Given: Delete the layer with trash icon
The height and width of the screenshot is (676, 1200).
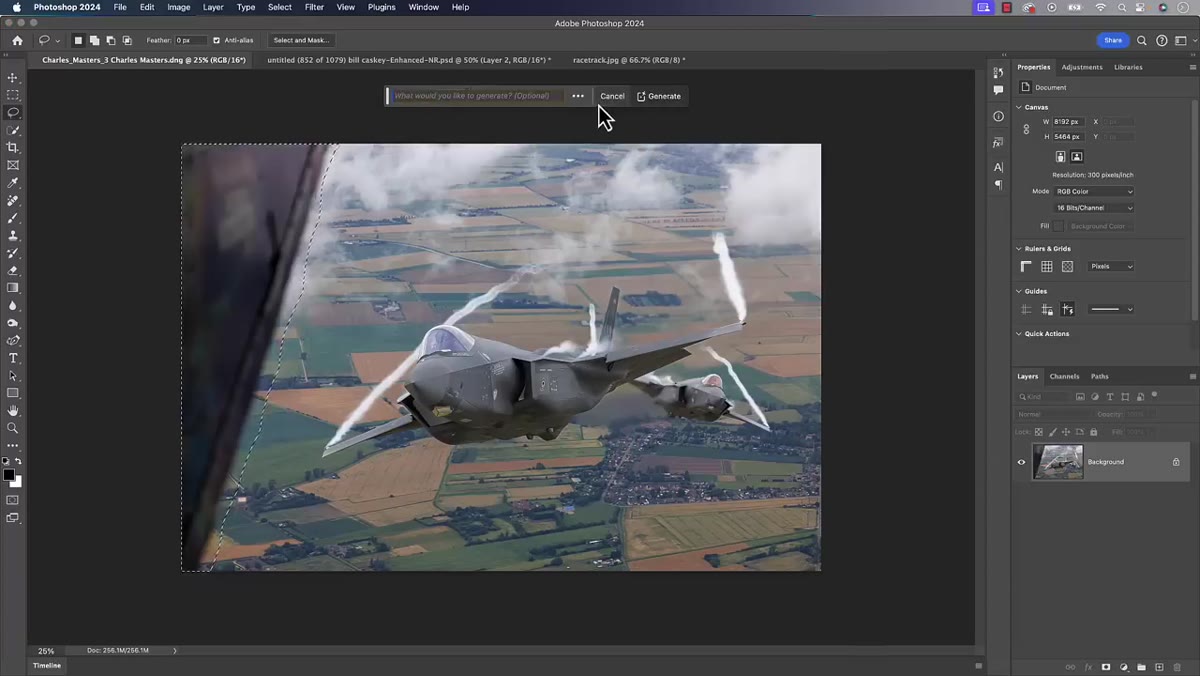Looking at the screenshot, I should pos(1177,667).
